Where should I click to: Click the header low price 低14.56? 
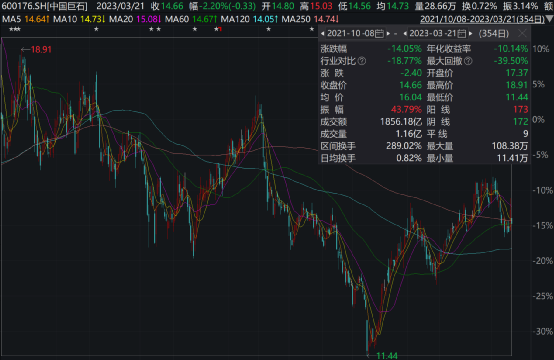(354, 6)
